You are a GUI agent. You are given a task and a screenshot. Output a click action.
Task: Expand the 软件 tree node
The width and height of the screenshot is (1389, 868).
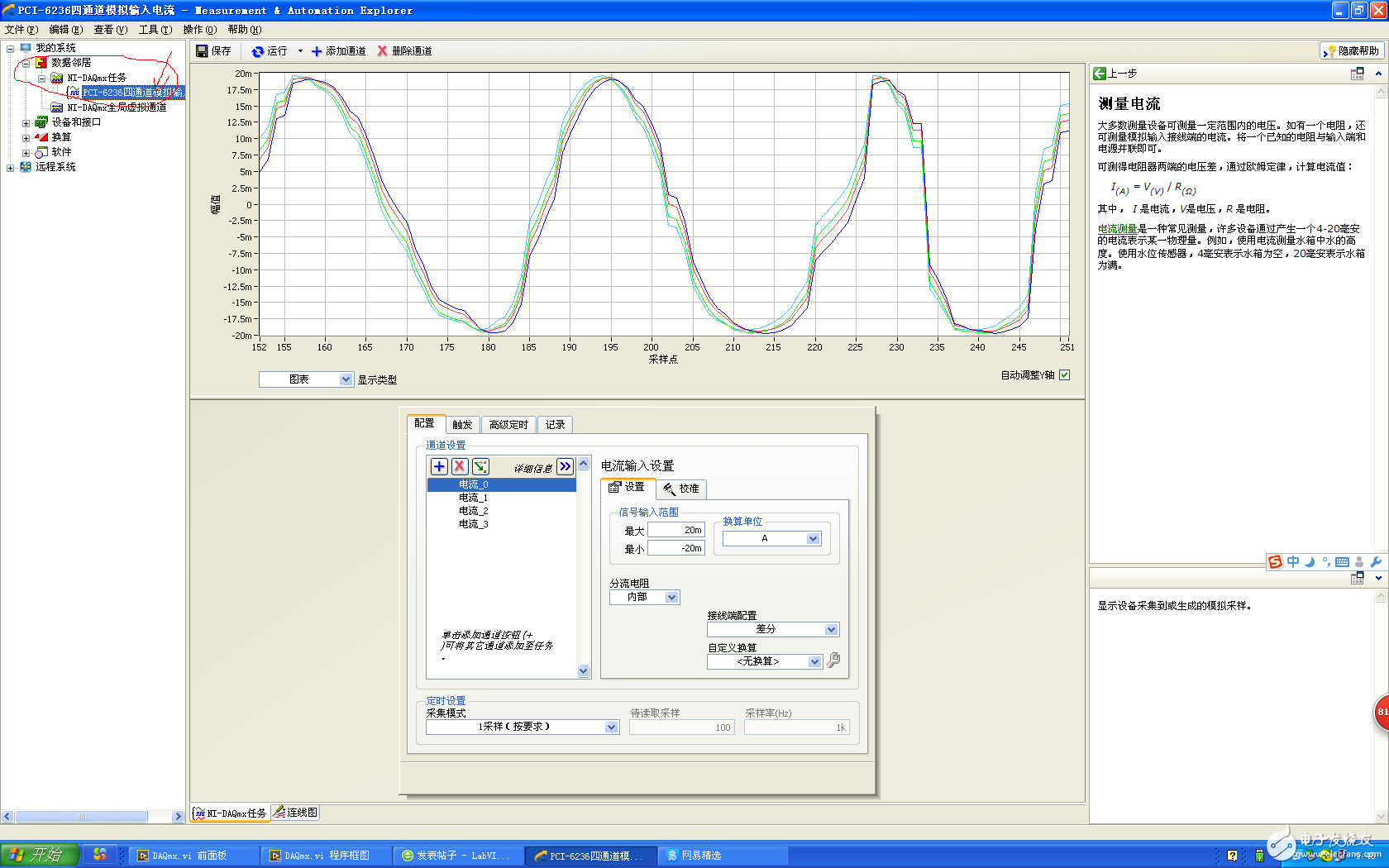[x=26, y=152]
